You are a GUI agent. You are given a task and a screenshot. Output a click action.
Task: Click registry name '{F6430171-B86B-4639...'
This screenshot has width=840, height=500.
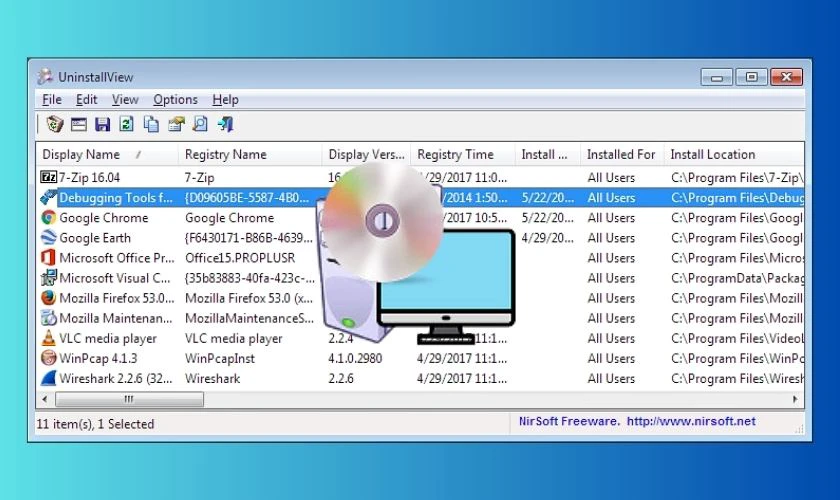[x=249, y=237]
